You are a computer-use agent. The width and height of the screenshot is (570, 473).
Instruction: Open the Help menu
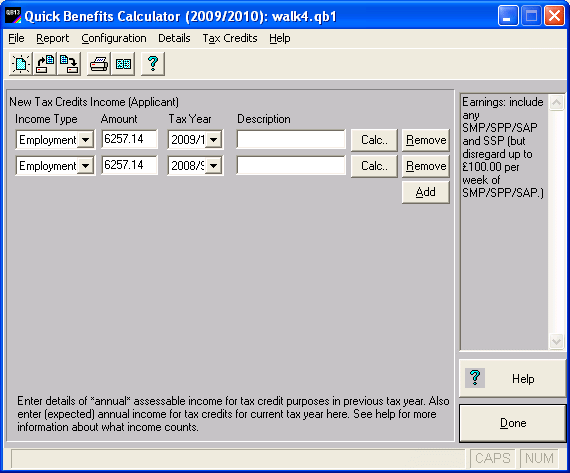280,38
